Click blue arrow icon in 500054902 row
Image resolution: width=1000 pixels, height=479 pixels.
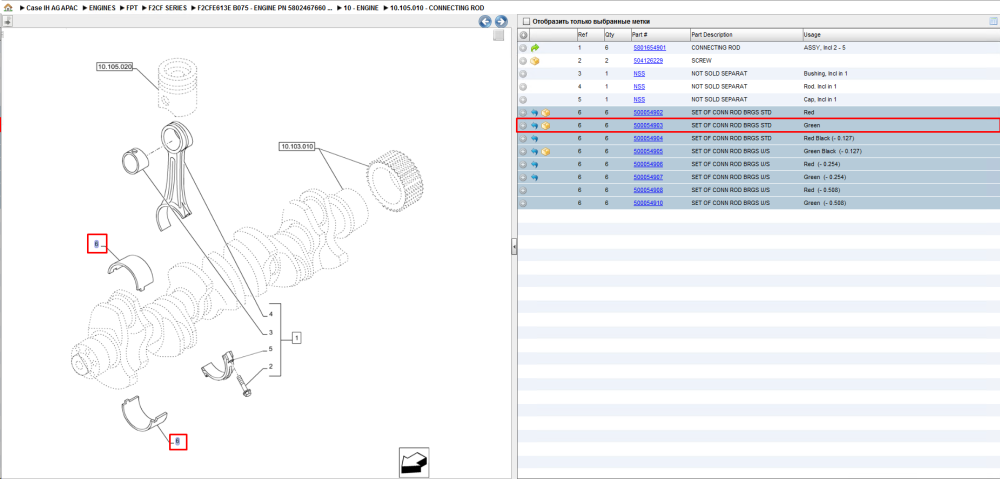click(535, 112)
